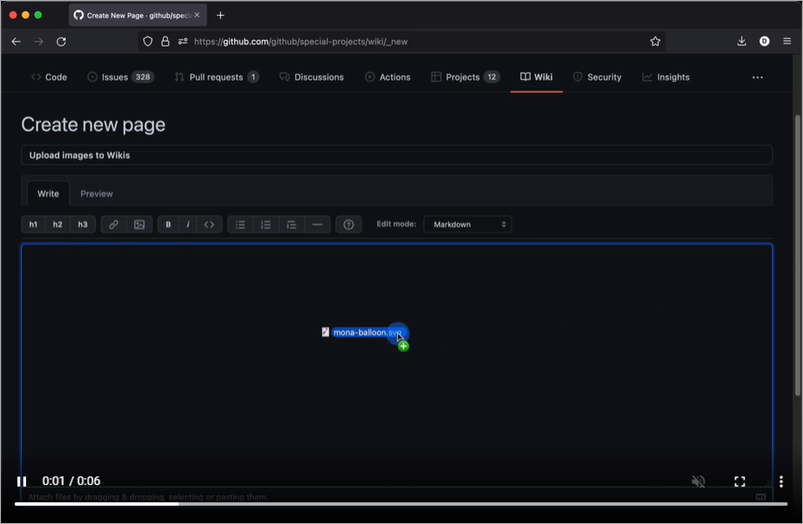
Task: Click the tracking protection shield icon
Action: (x=147, y=41)
